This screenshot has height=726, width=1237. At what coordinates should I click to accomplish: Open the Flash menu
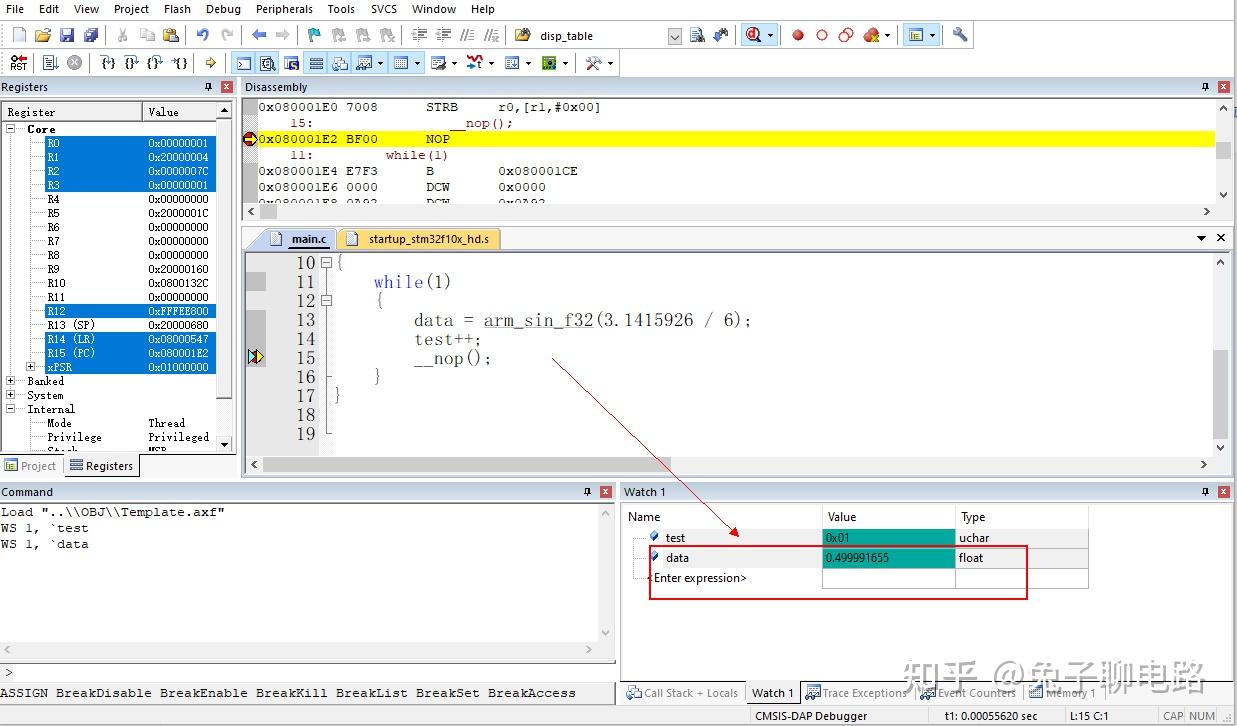coord(177,9)
